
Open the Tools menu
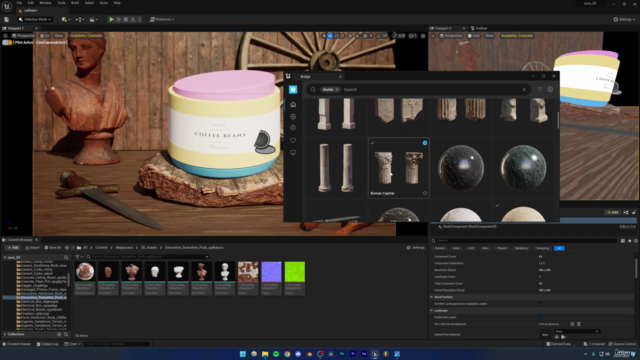[61, 3]
